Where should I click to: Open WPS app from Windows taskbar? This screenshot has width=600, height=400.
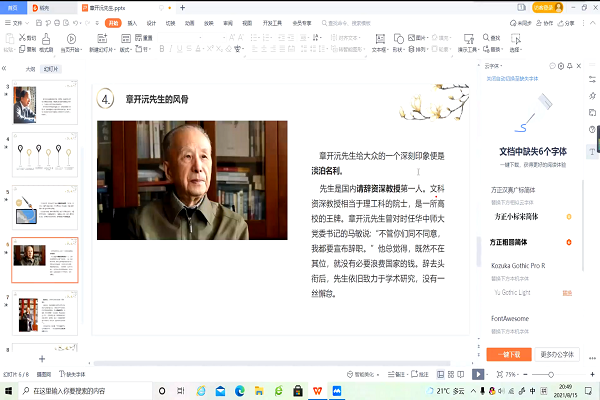pyautogui.click(x=319, y=391)
